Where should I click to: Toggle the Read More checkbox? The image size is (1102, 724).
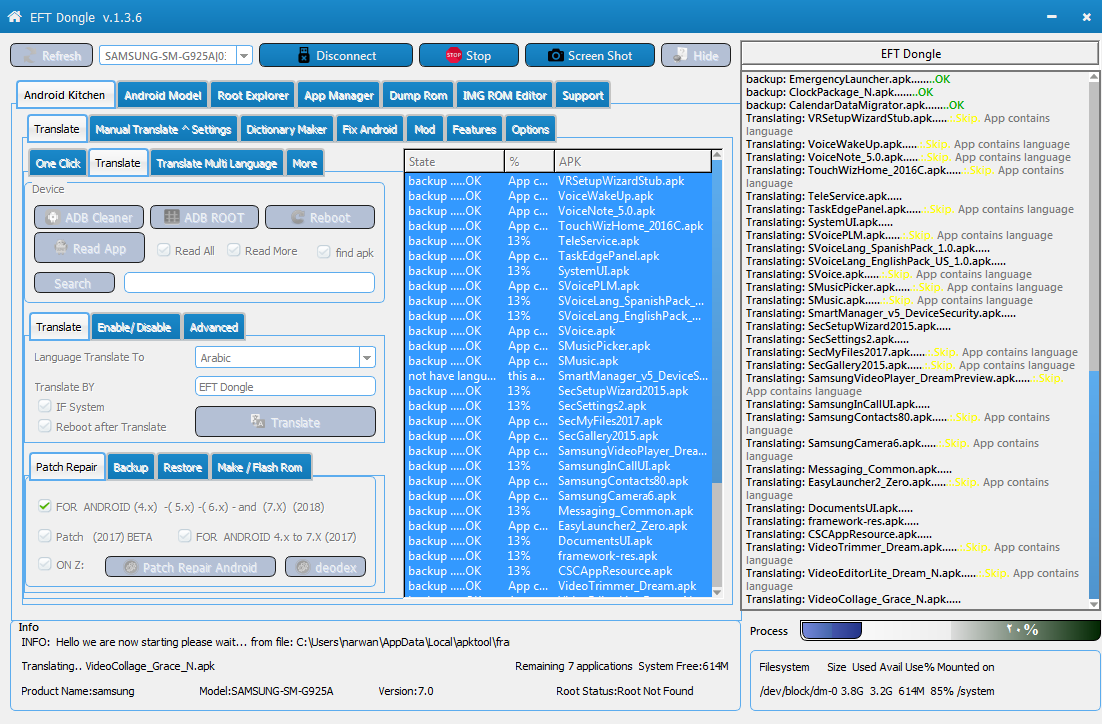234,250
